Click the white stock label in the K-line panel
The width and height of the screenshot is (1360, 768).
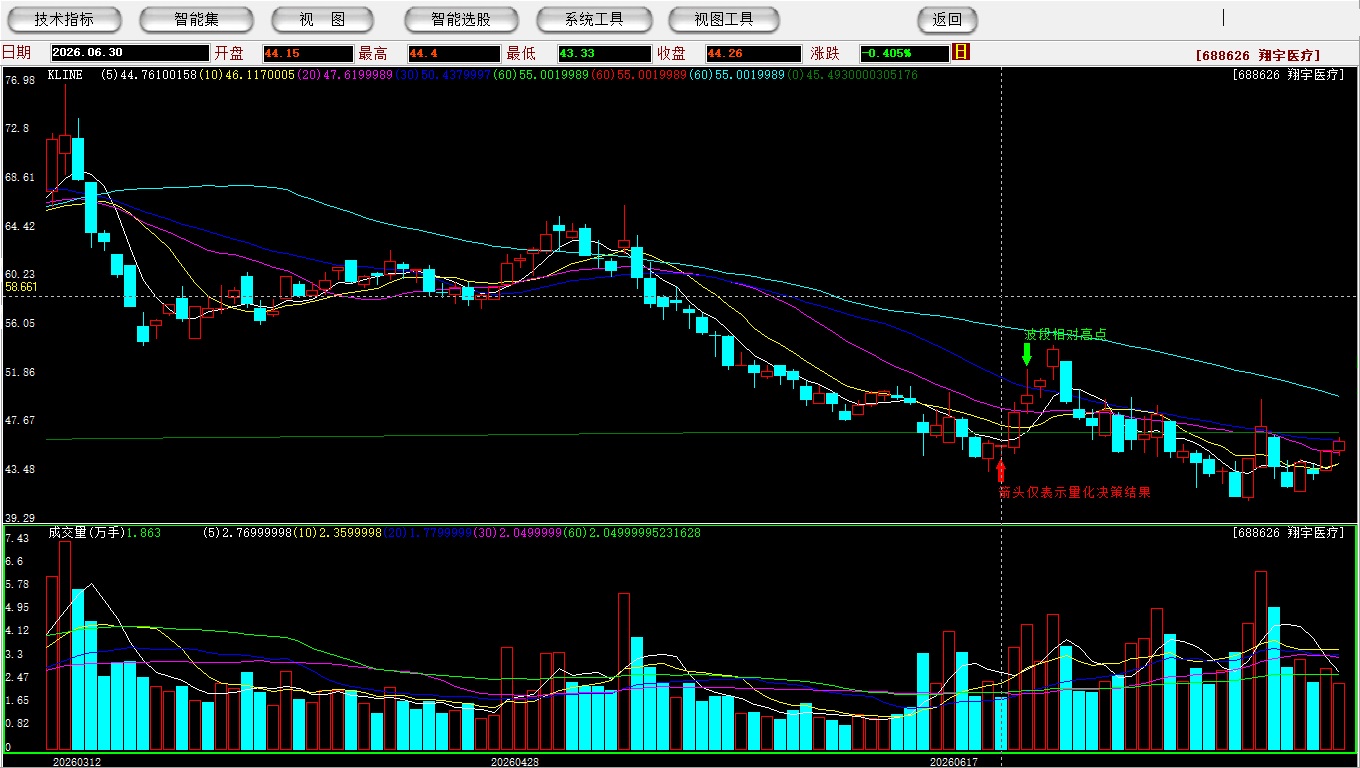point(1289,75)
